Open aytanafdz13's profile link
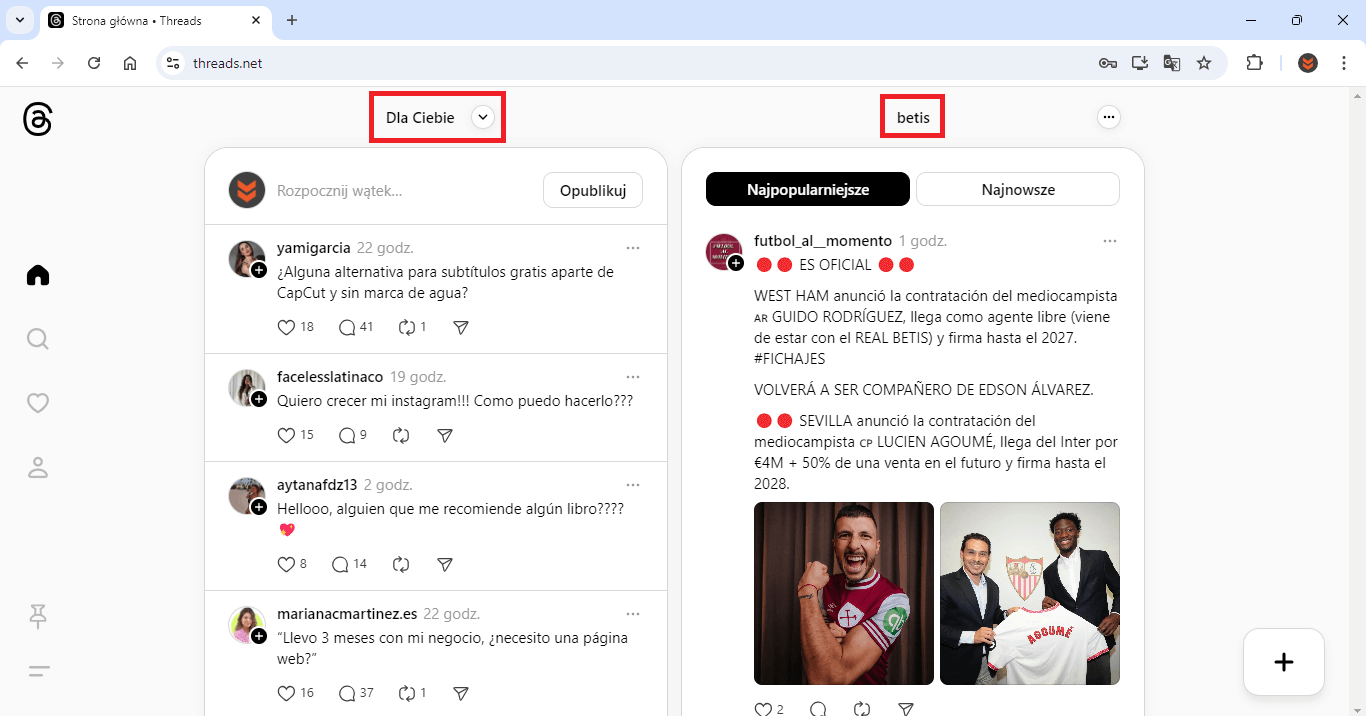 coord(317,485)
